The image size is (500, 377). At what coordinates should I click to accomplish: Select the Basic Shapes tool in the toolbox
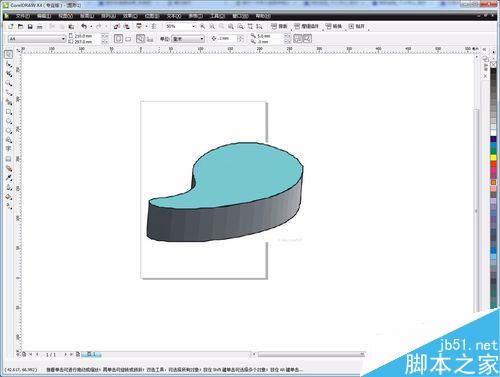pos(9,140)
